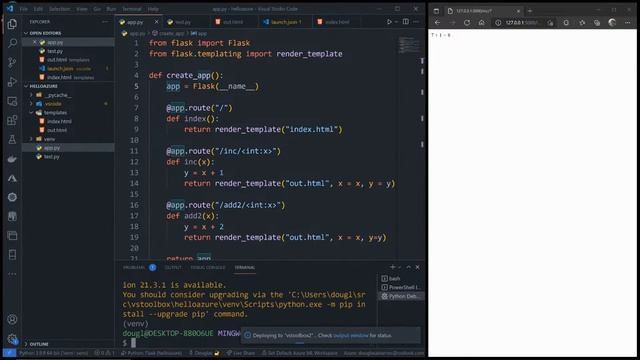The height and width of the screenshot is (360, 640).
Task: Add a new terminal with plus icon
Action: click(393, 267)
